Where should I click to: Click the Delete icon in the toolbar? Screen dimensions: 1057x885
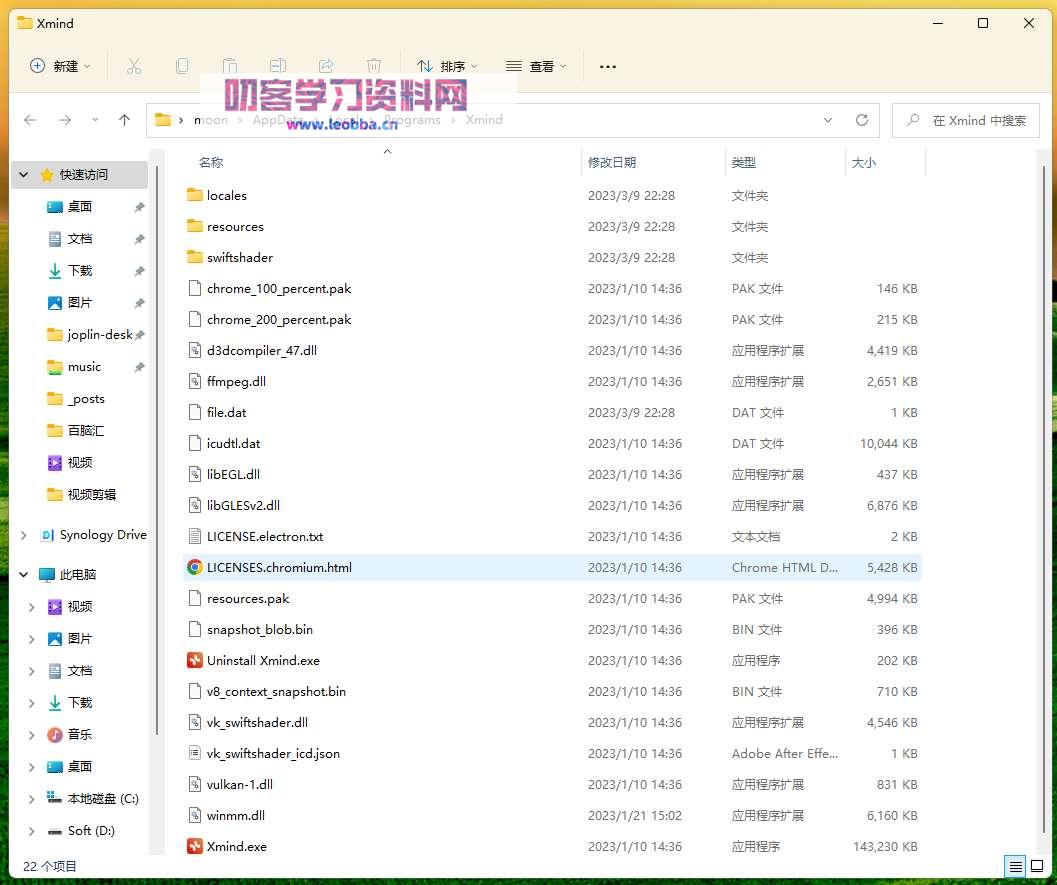(373, 66)
